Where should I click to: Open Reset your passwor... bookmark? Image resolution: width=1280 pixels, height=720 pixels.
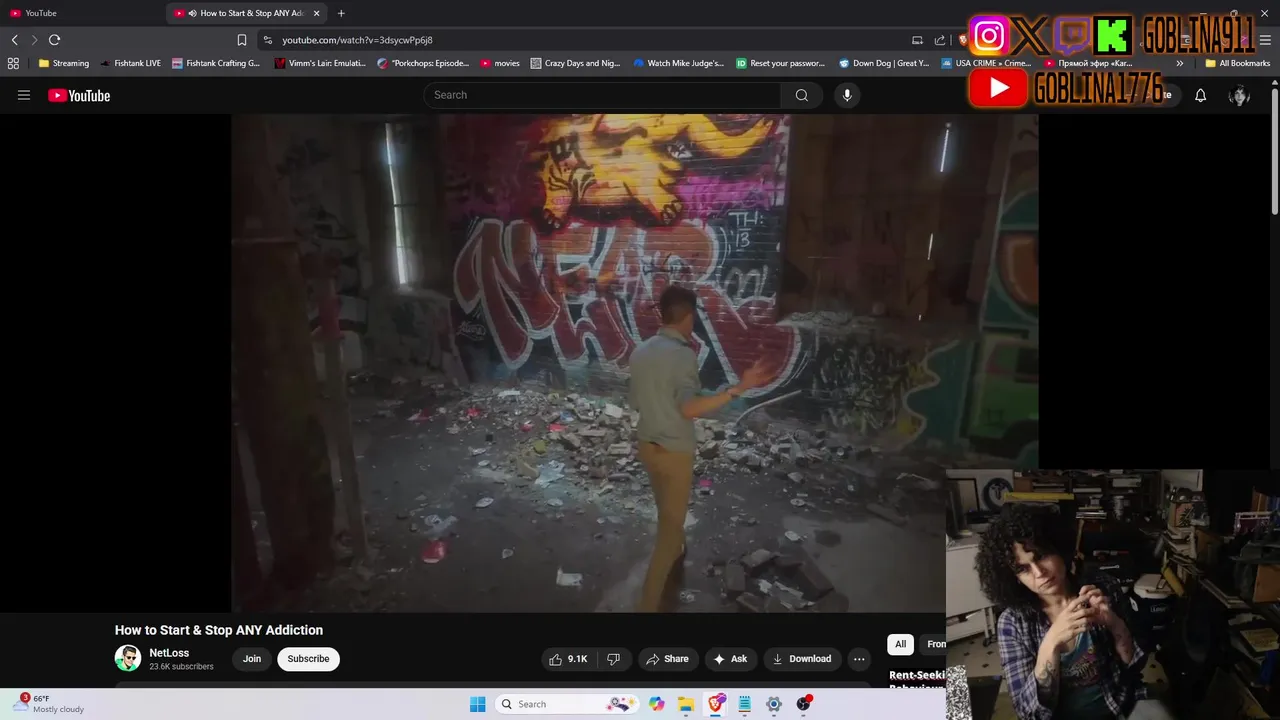tap(781, 63)
